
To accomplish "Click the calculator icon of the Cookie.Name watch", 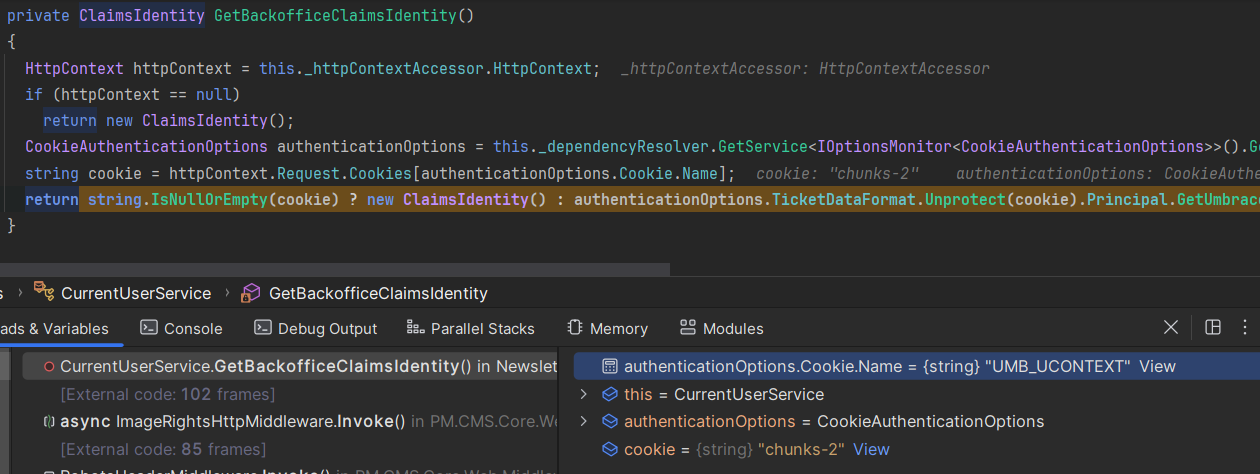I will tap(610, 367).
